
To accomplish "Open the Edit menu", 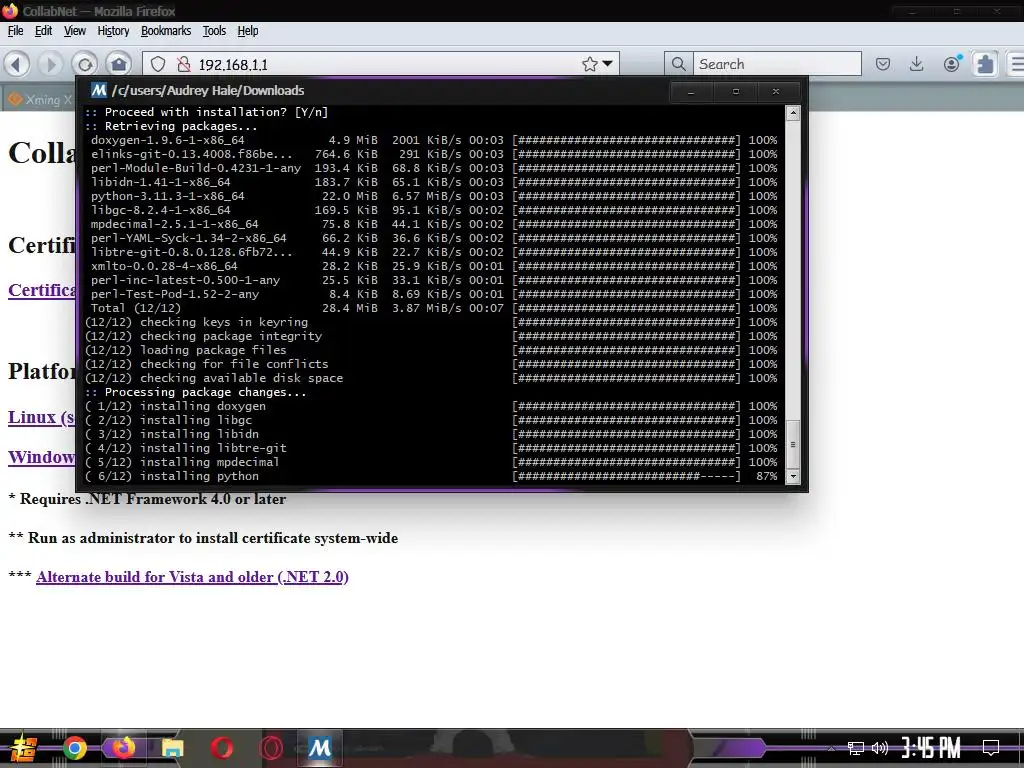I will click(x=43, y=31).
